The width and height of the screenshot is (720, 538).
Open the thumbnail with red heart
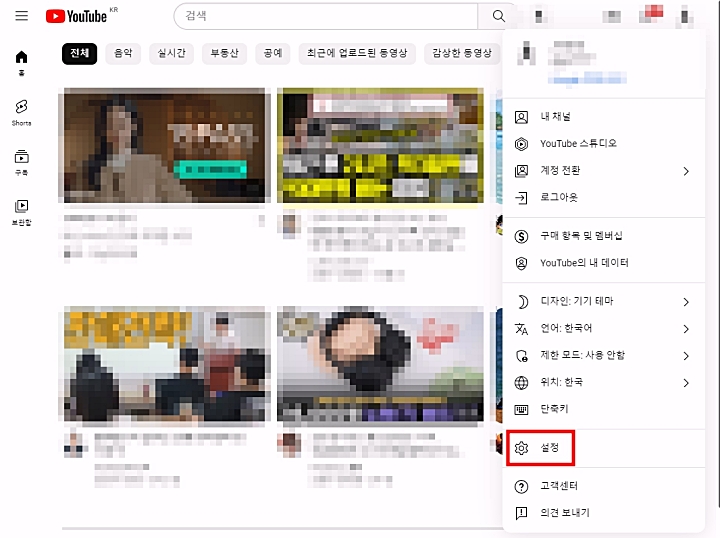[380, 364]
